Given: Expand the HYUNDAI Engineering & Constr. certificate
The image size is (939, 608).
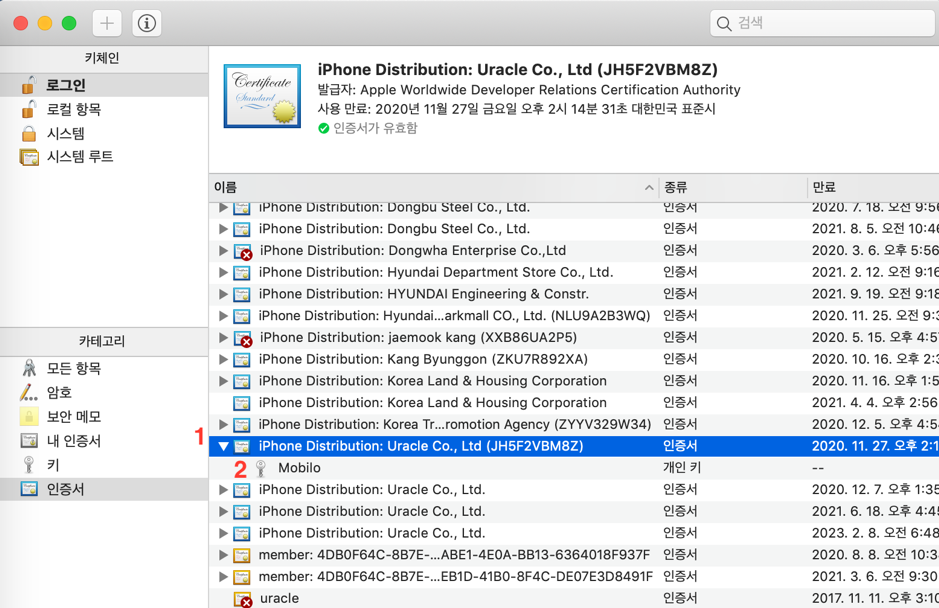Looking at the screenshot, I should click(223, 294).
